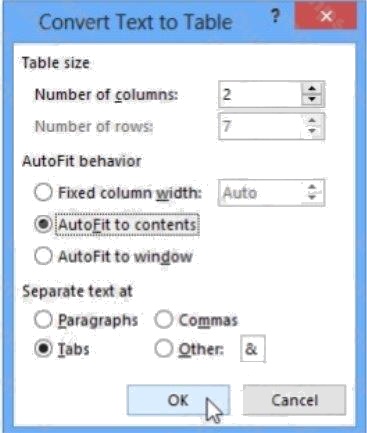Decrease fixed column width with down arrow

point(312,198)
